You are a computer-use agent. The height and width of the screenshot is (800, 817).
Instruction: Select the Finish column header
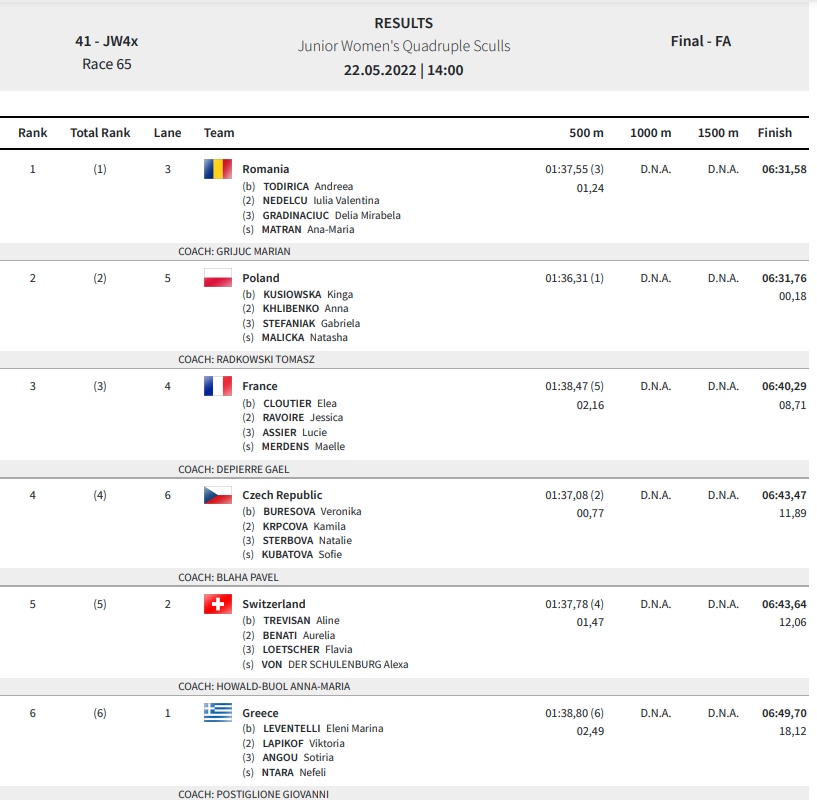point(774,133)
